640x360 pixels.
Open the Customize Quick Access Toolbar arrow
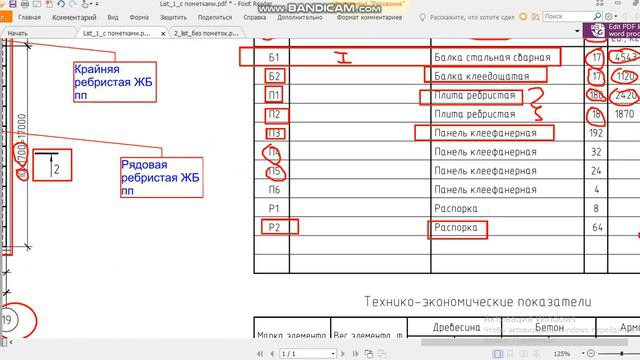[97, 4]
